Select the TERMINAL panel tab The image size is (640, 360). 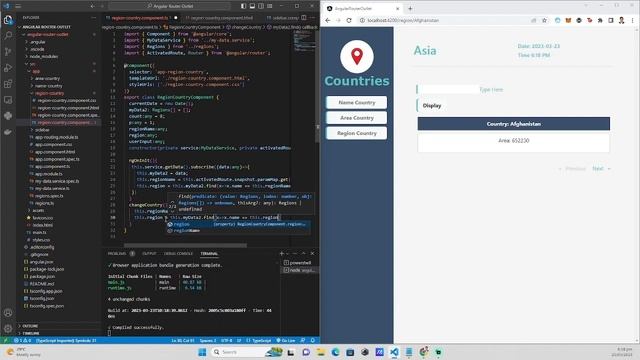(209, 253)
